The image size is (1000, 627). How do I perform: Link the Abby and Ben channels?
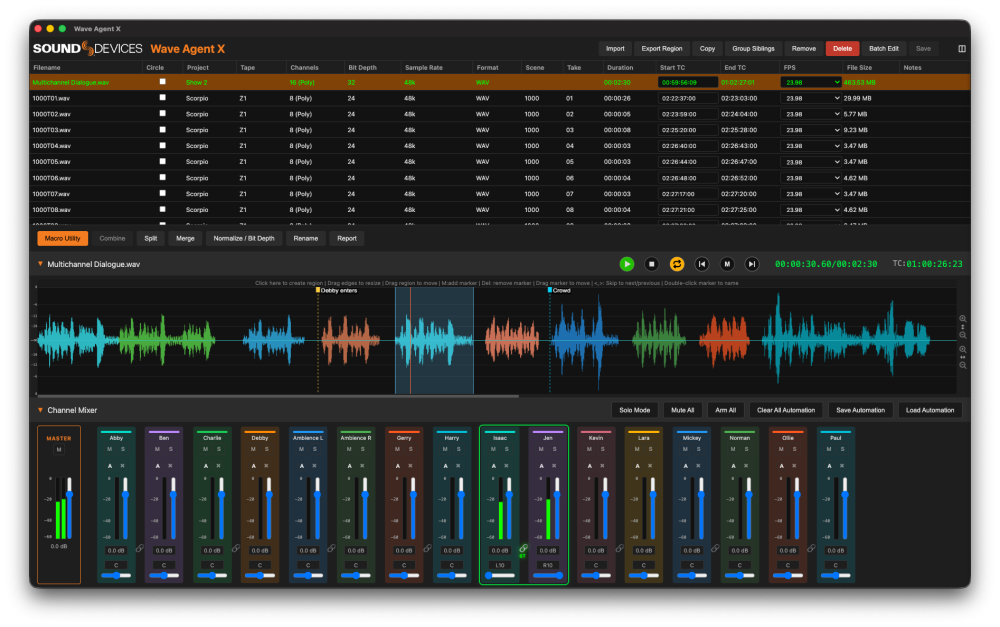click(x=140, y=548)
